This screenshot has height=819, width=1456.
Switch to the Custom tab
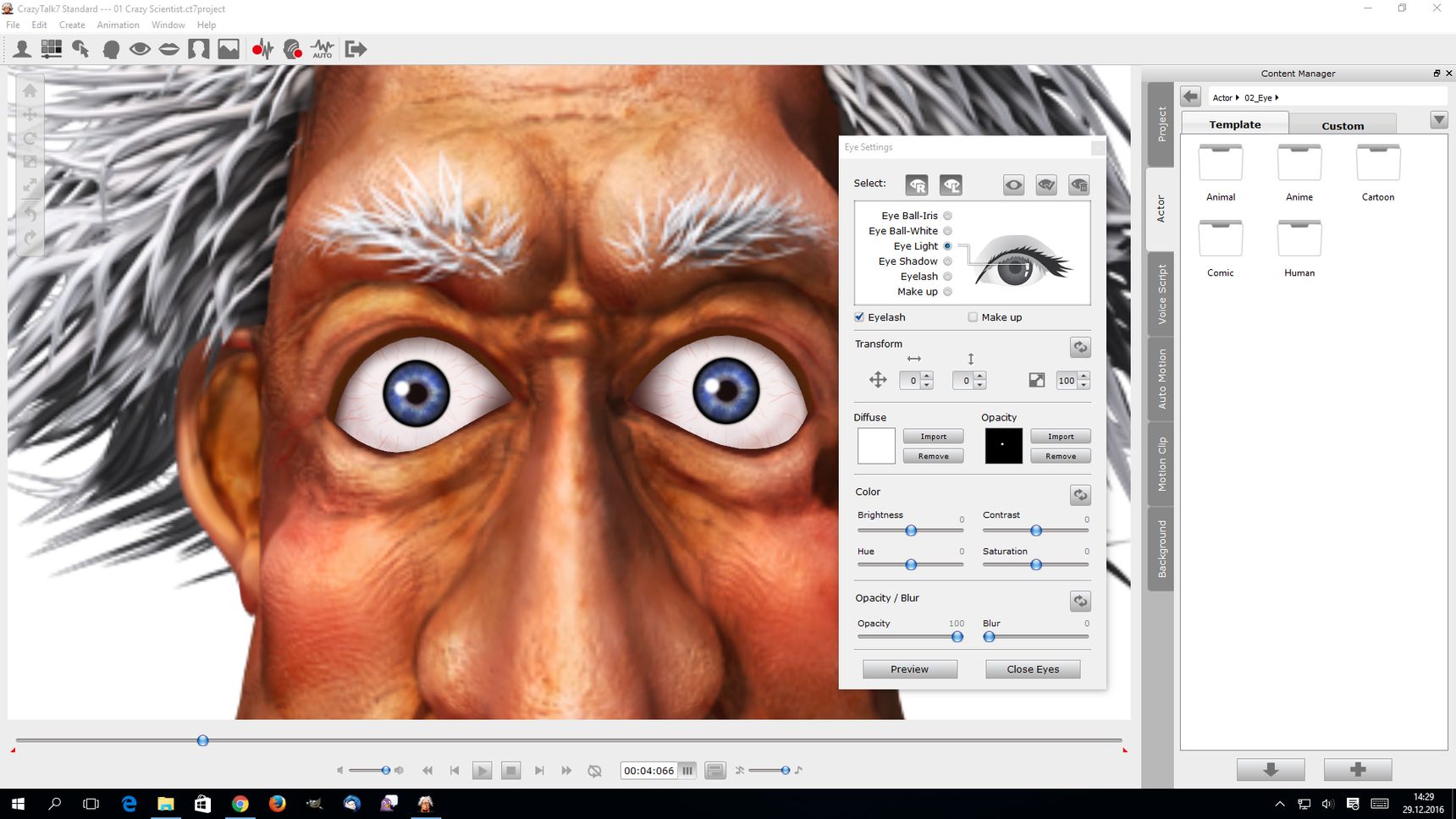click(x=1343, y=125)
